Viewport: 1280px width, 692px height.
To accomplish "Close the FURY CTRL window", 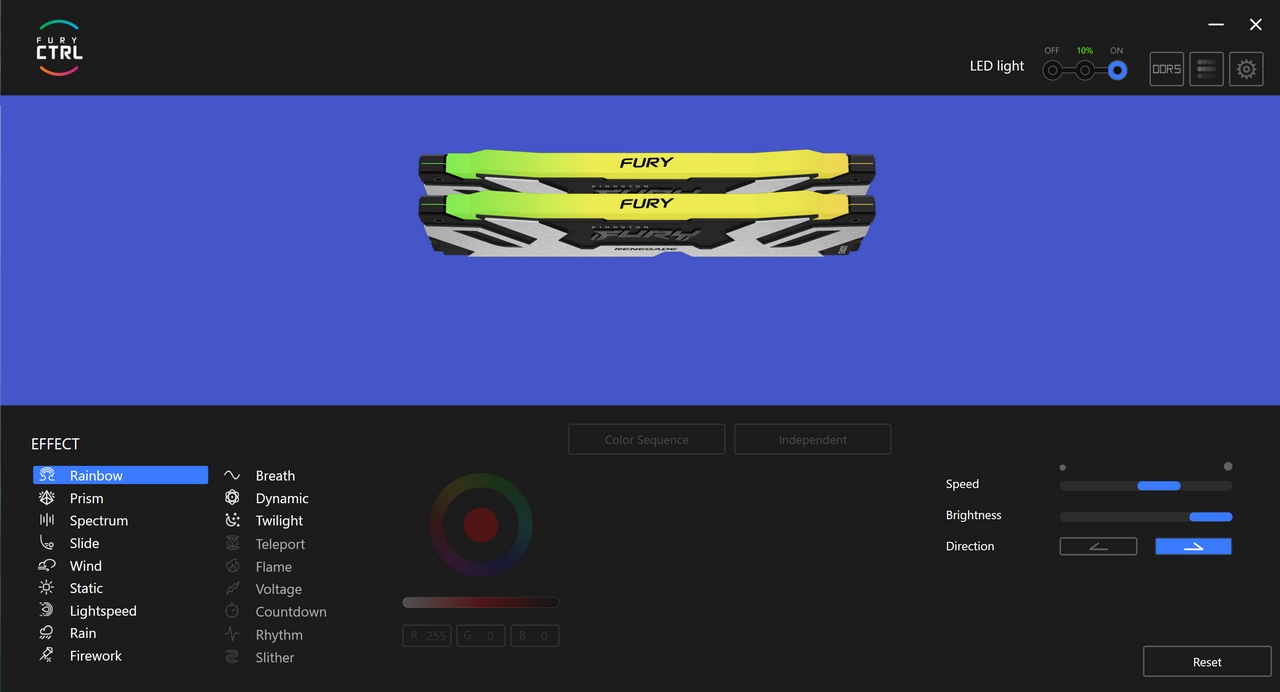I will click(1256, 24).
